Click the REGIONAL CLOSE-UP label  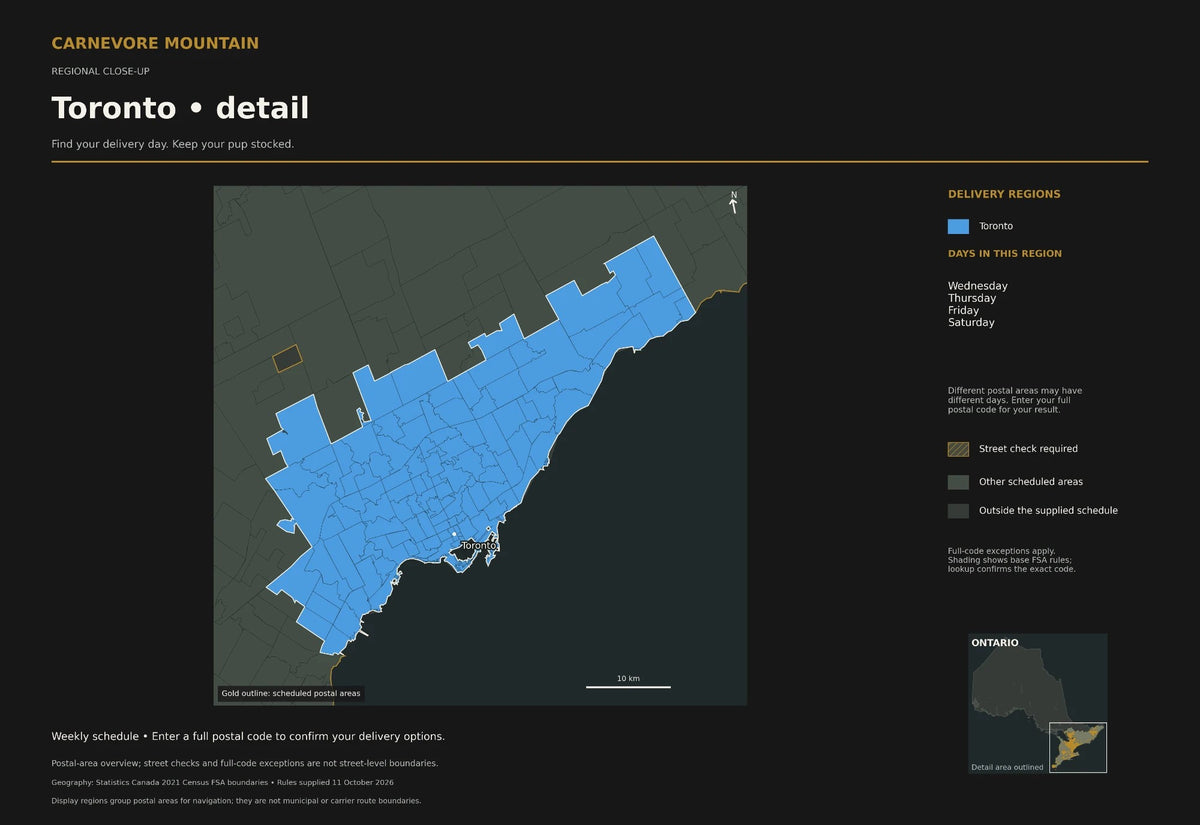(x=101, y=71)
